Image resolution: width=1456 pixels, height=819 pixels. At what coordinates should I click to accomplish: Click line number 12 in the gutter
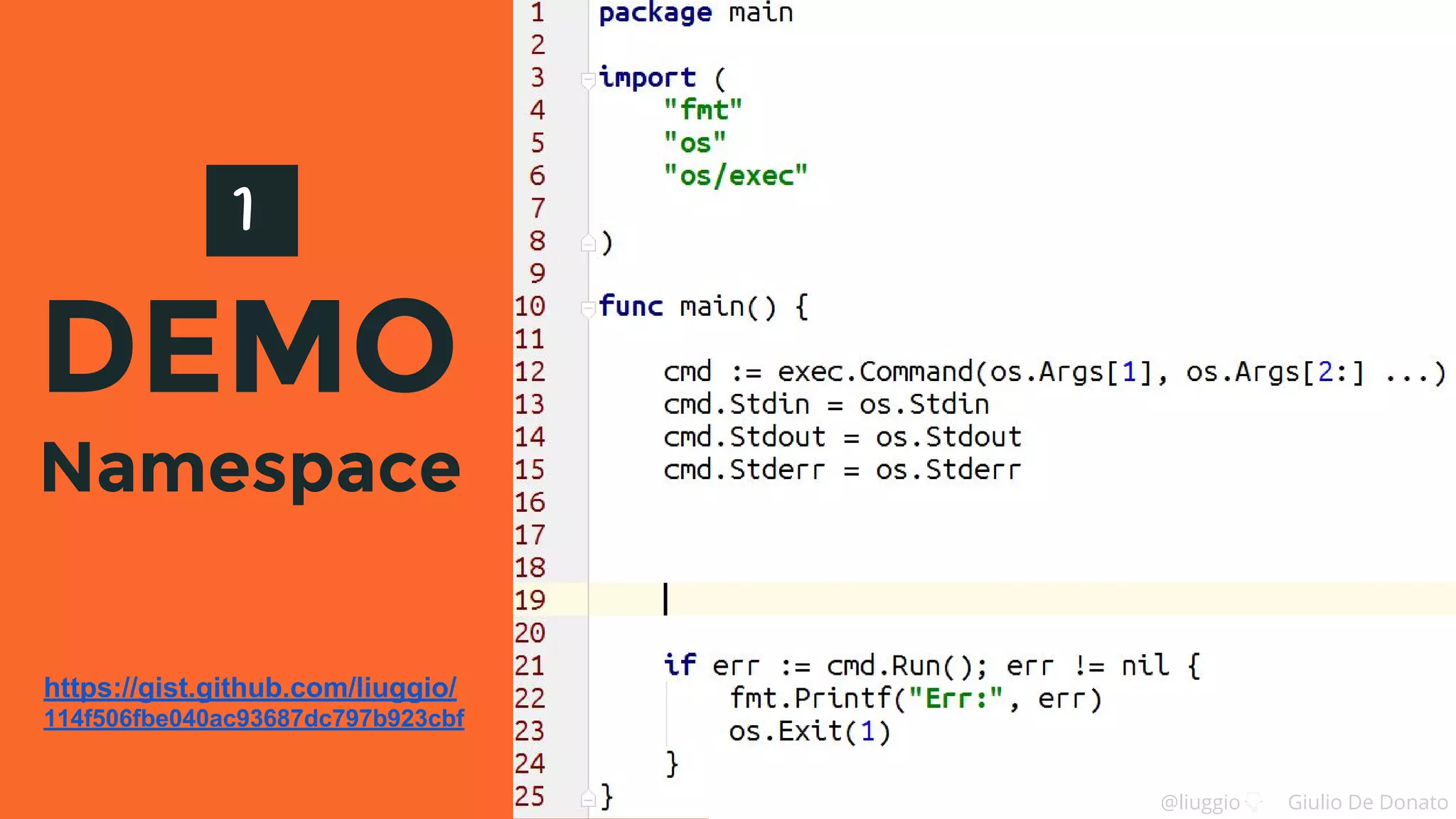(x=530, y=371)
